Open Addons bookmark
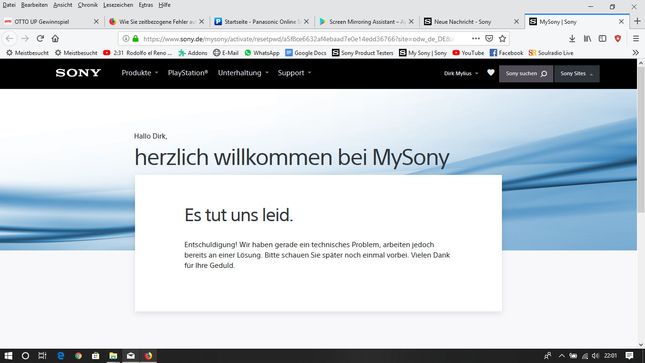 [x=193, y=53]
